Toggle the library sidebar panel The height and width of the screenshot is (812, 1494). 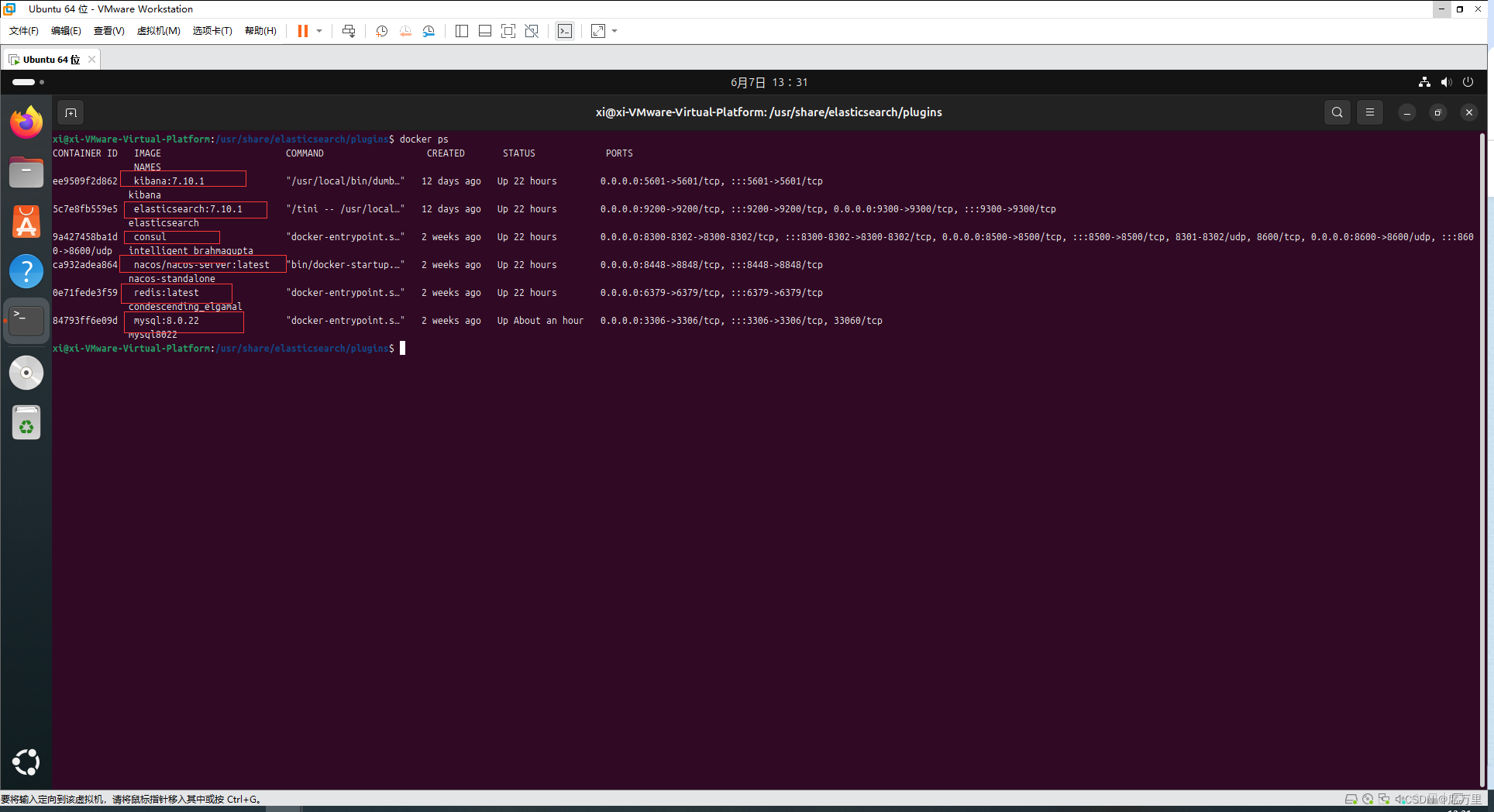[x=462, y=31]
